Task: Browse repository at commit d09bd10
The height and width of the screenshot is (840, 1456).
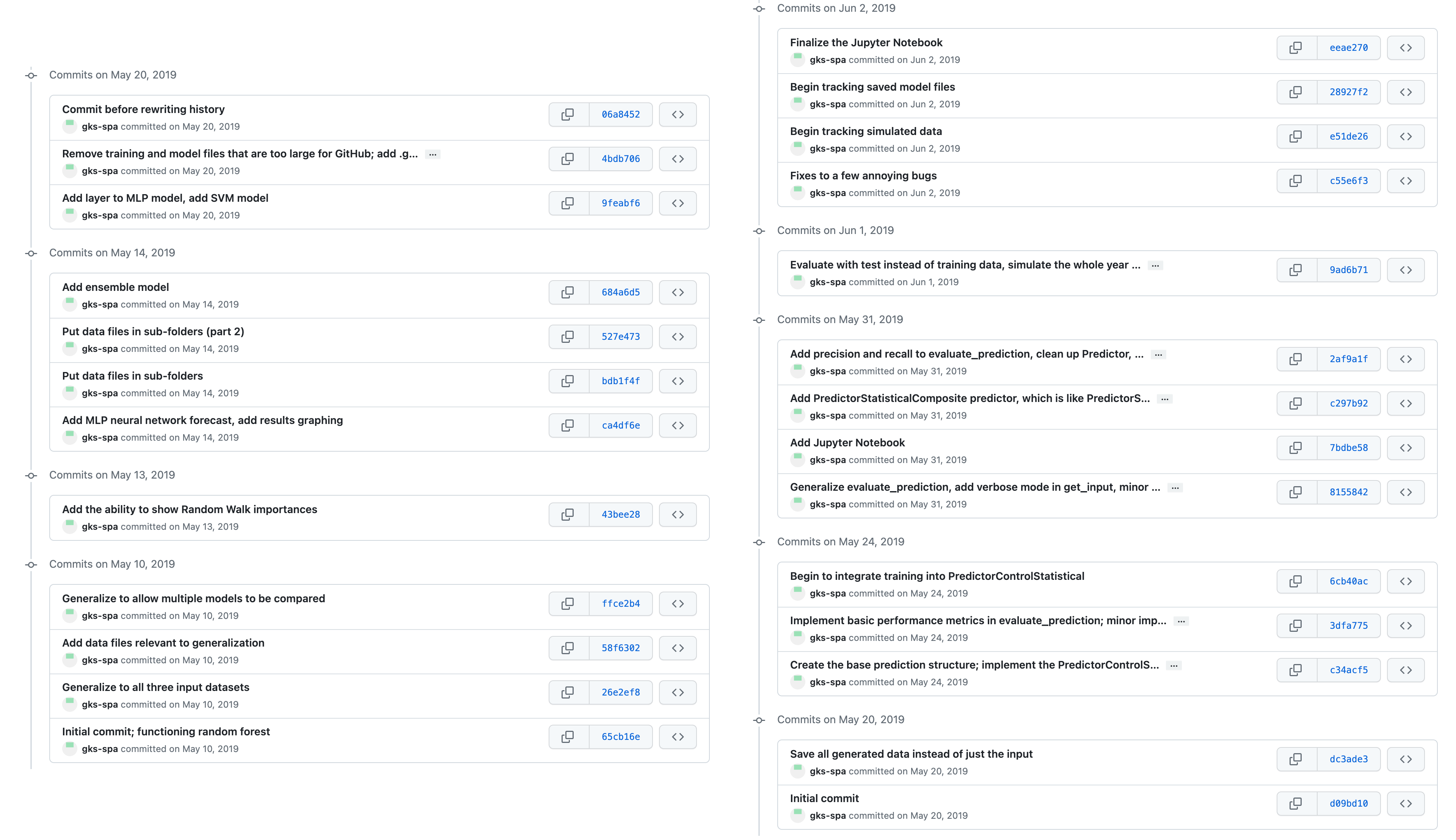Action: click(x=1406, y=804)
